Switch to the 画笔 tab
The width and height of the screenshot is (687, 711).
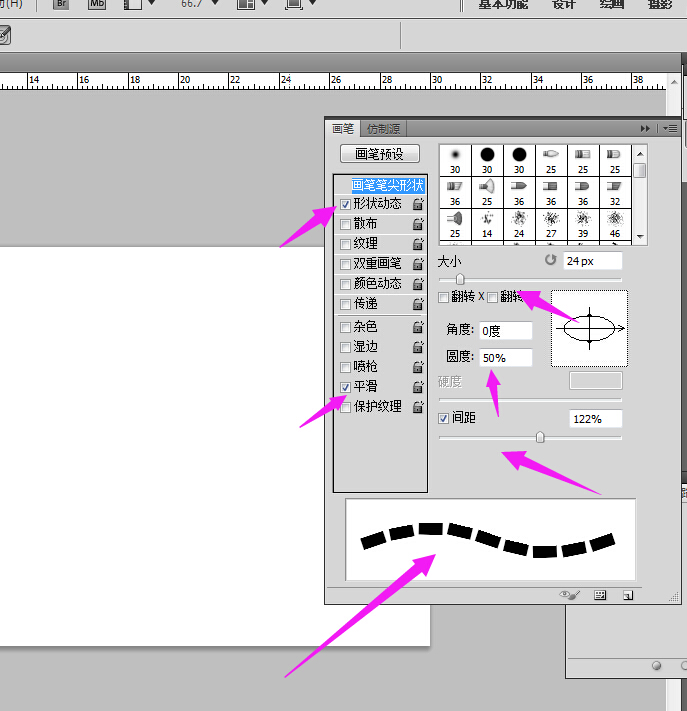coord(343,129)
